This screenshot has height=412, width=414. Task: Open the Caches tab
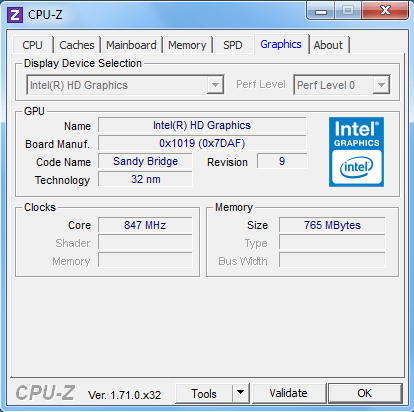pyautogui.click(x=77, y=45)
